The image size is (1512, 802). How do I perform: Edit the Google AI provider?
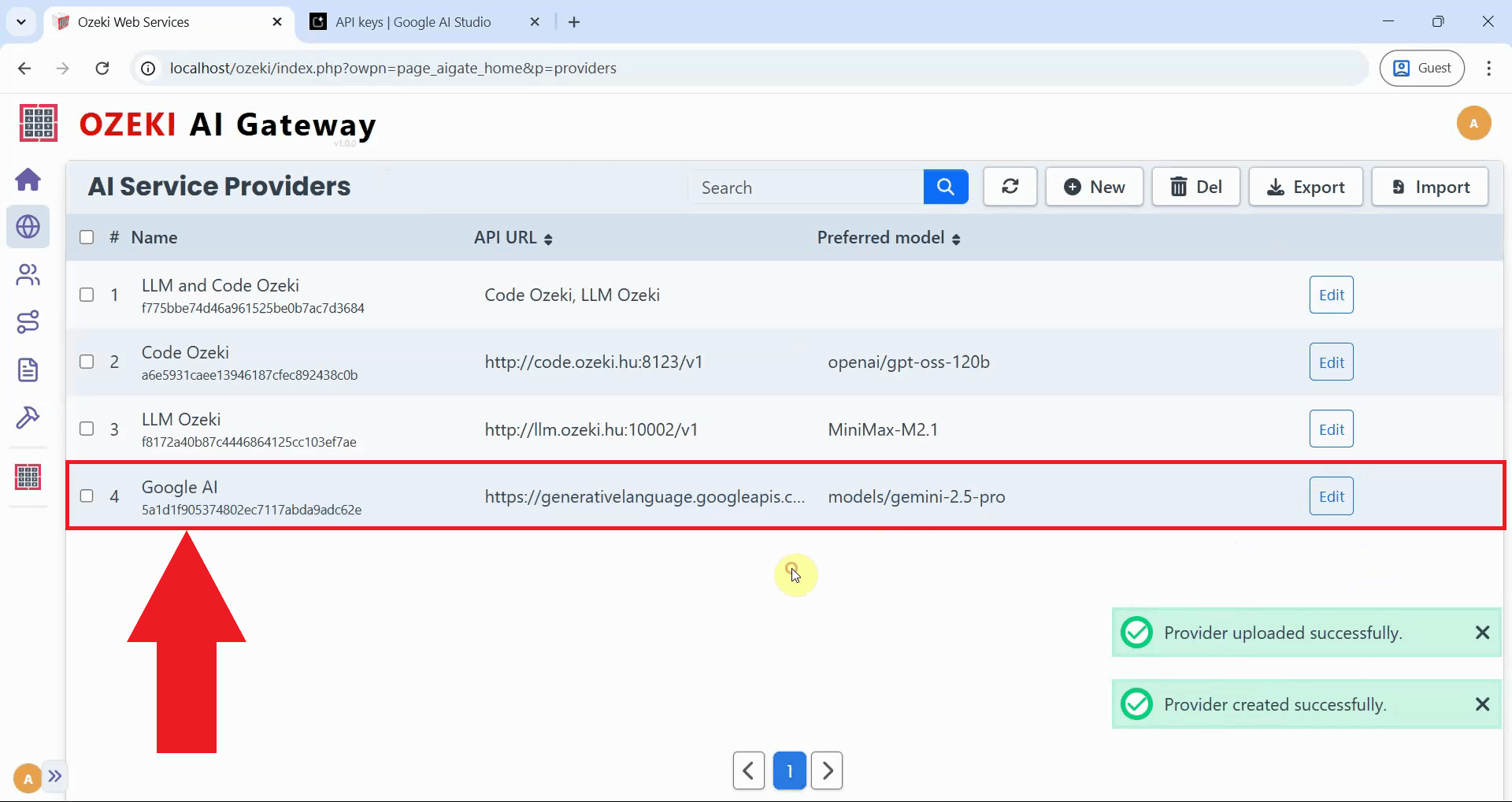coord(1331,496)
